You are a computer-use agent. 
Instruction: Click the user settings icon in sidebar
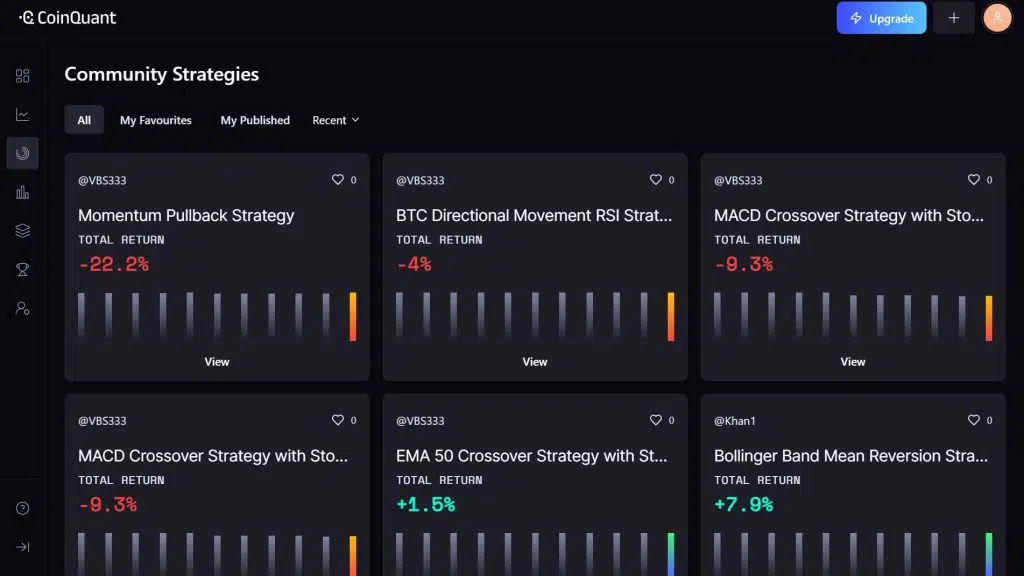tap(22, 309)
